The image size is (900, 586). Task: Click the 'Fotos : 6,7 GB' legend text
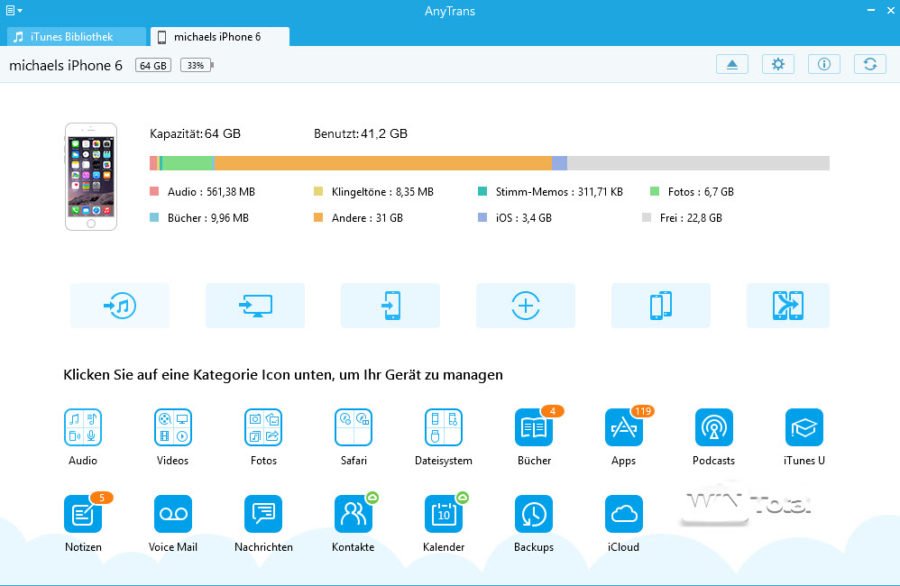tap(701, 192)
